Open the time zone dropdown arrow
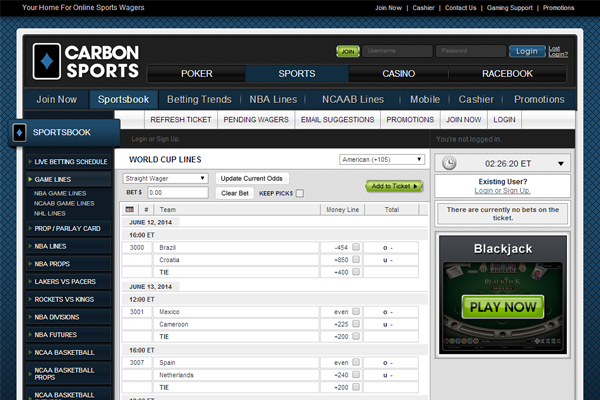The image size is (600, 400). pyautogui.click(x=561, y=164)
